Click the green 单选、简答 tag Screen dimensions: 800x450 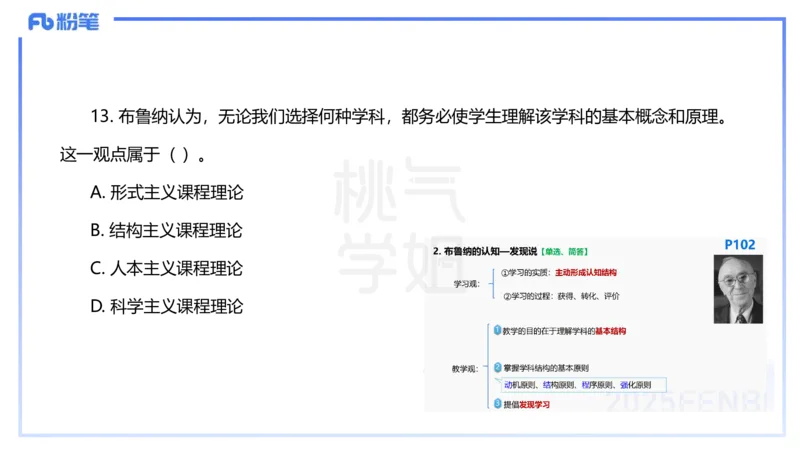(x=565, y=252)
